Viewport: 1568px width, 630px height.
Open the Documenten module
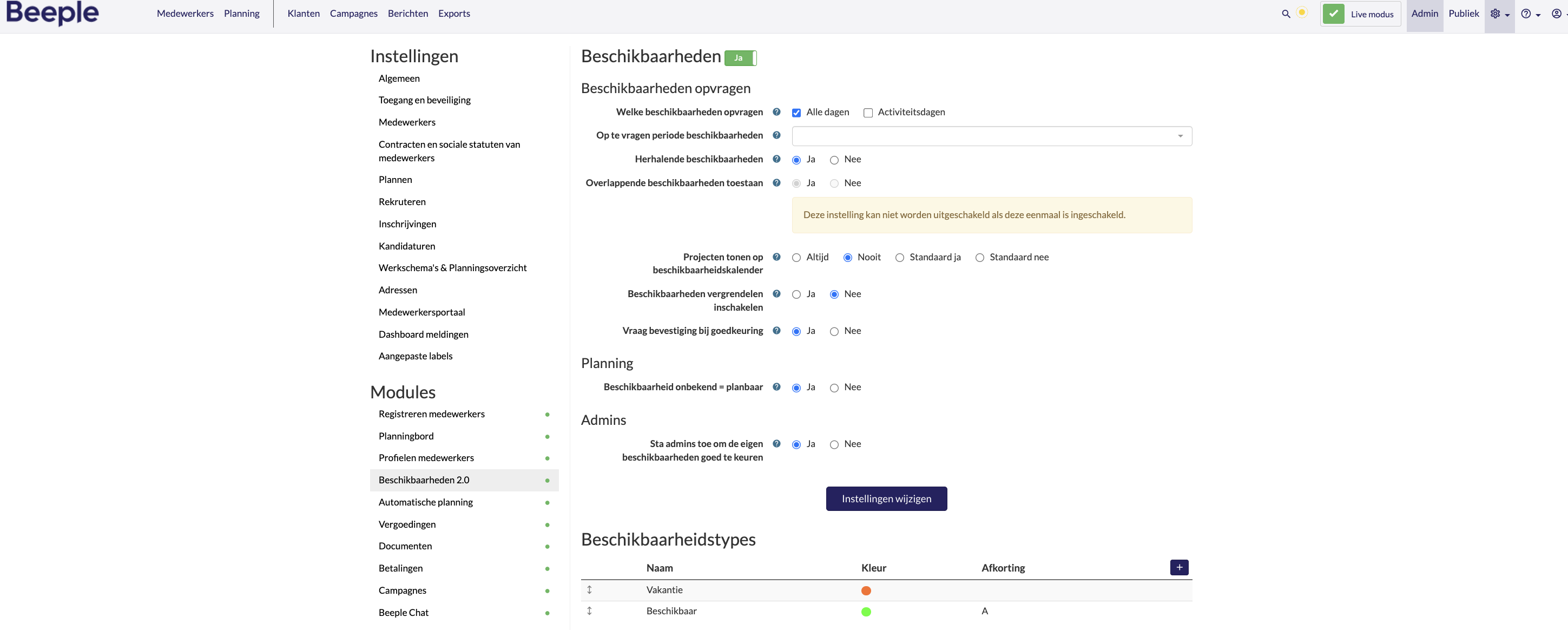(x=405, y=546)
